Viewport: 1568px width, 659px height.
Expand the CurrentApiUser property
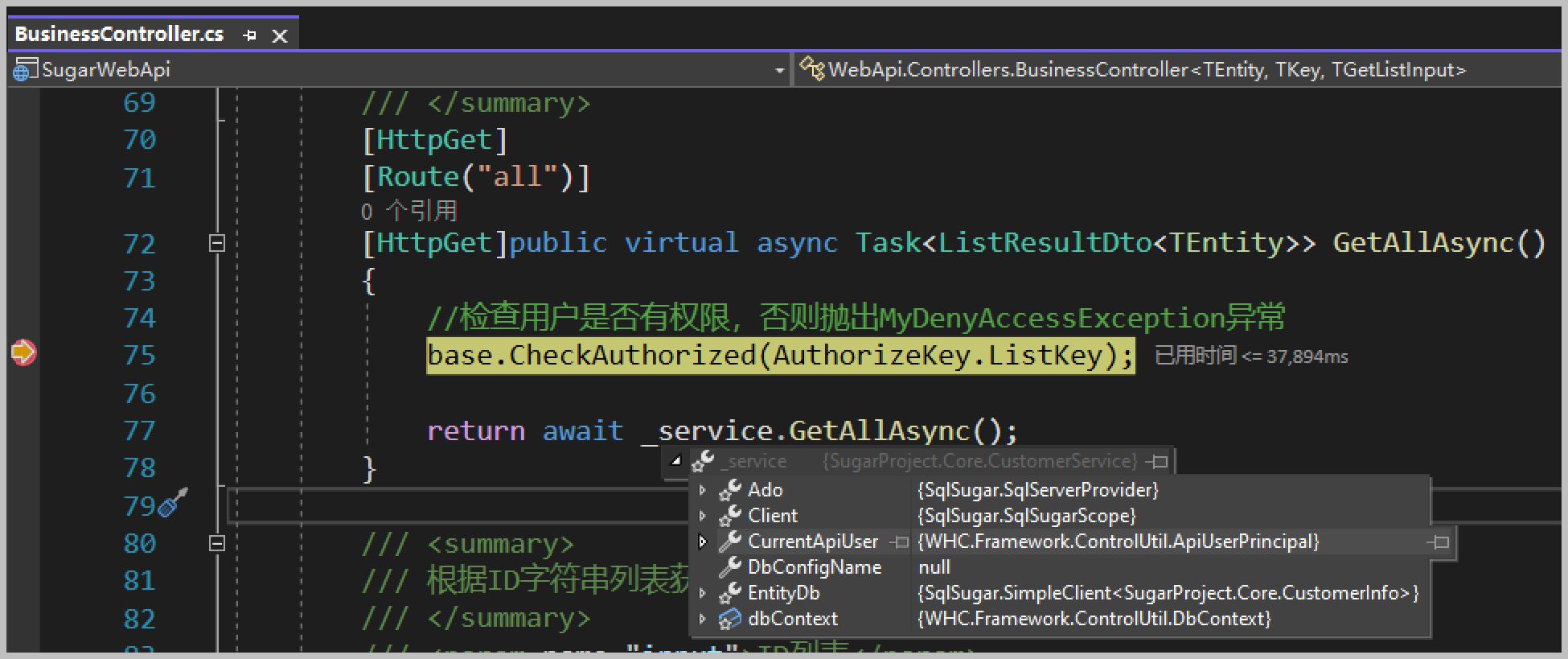pyautogui.click(x=702, y=542)
